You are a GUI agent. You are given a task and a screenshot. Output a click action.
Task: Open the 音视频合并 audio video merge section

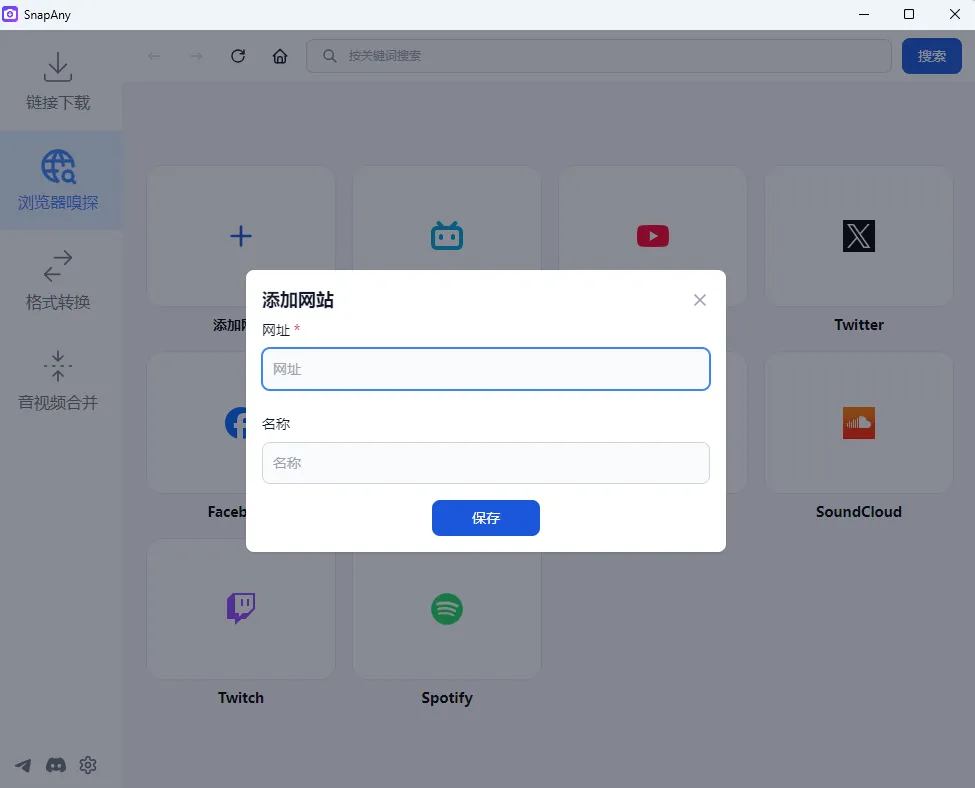(x=58, y=380)
